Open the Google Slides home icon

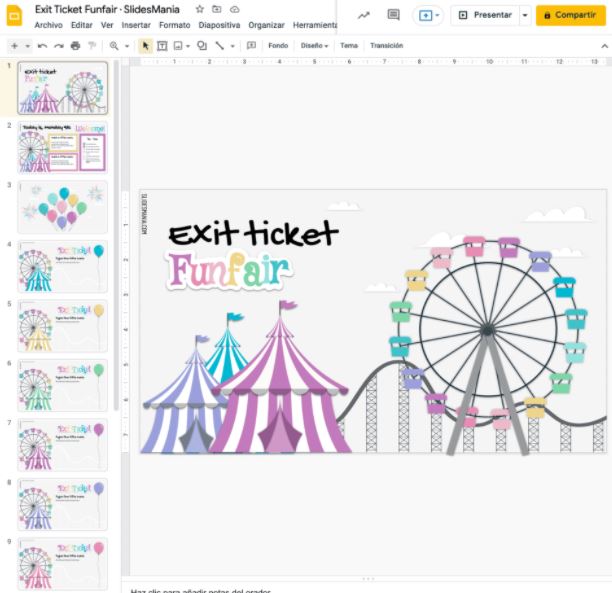click(x=14, y=15)
